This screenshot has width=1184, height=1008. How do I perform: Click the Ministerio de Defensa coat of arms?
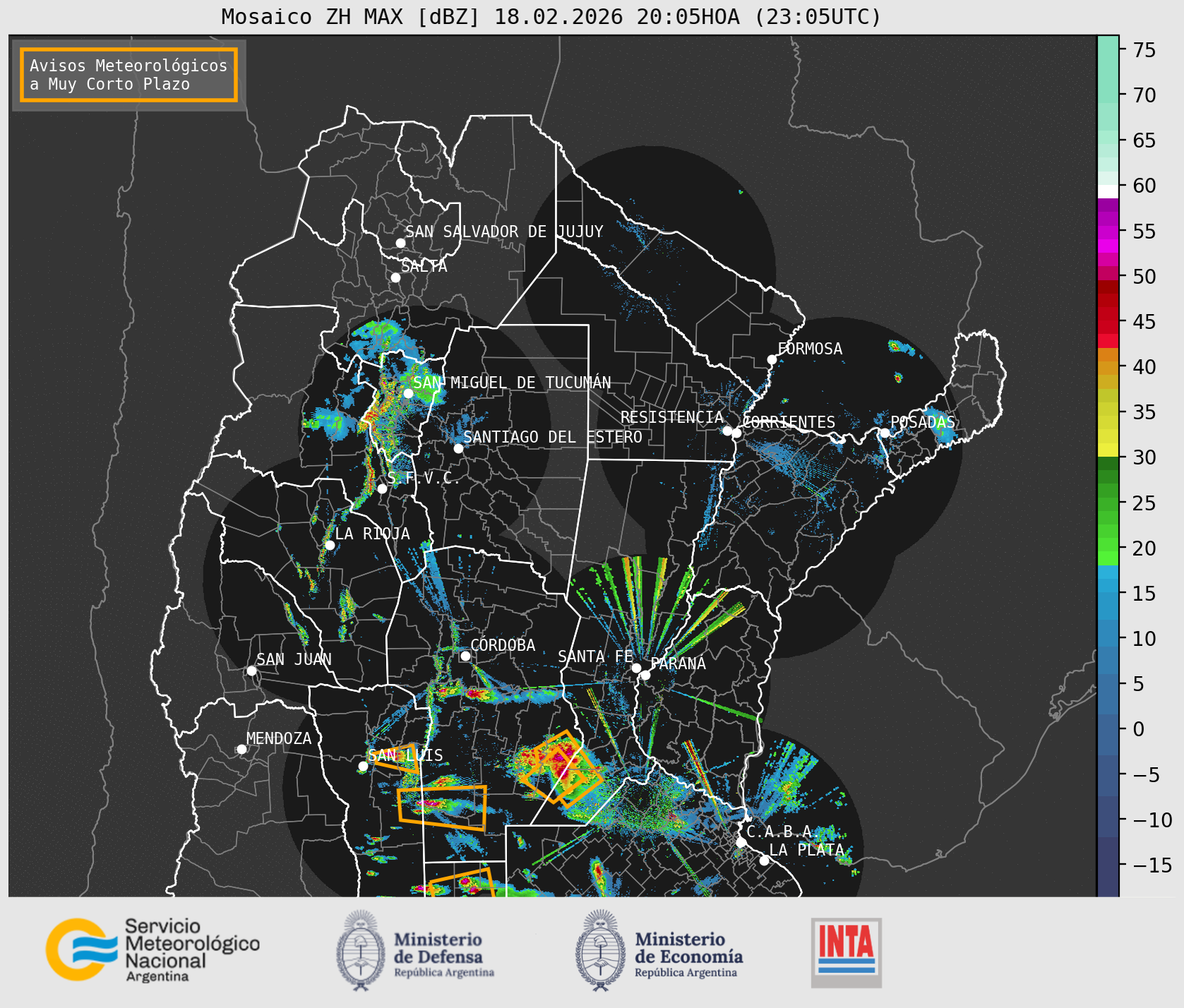(361, 950)
